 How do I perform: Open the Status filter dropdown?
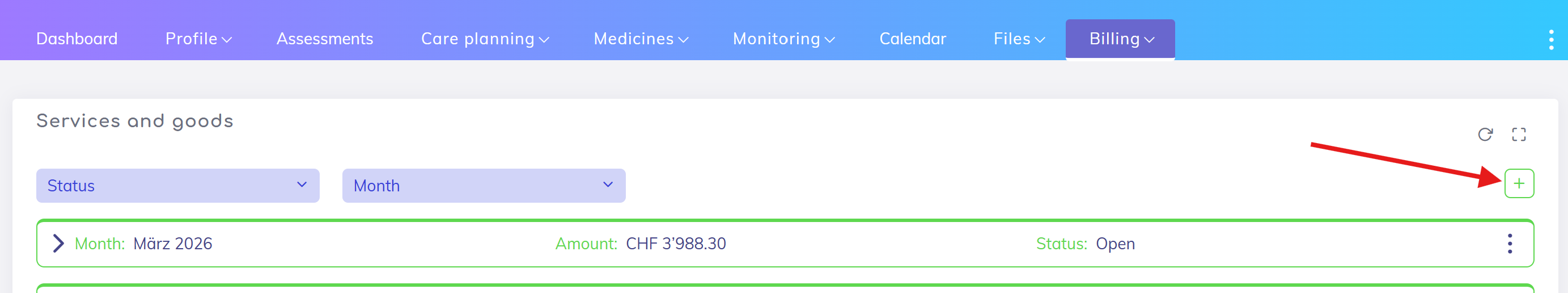click(x=177, y=186)
